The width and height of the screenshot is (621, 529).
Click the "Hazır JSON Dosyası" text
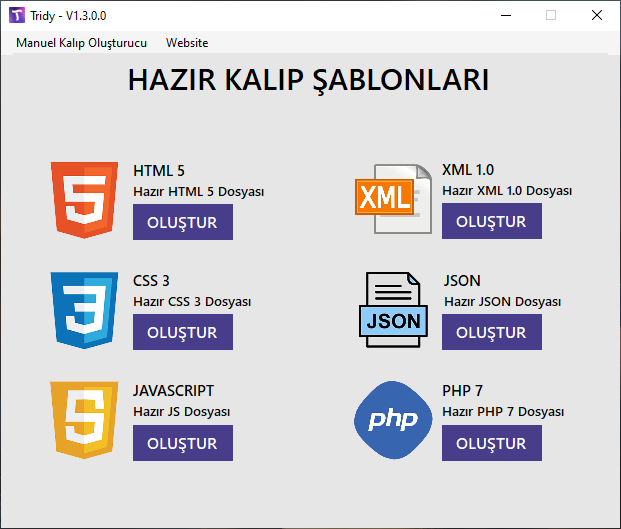(503, 302)
